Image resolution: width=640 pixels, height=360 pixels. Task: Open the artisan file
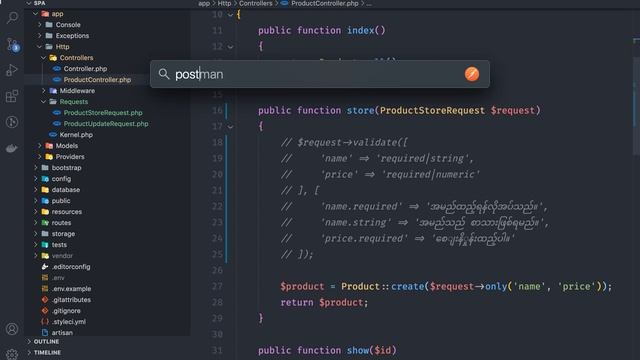pos(62,333)
